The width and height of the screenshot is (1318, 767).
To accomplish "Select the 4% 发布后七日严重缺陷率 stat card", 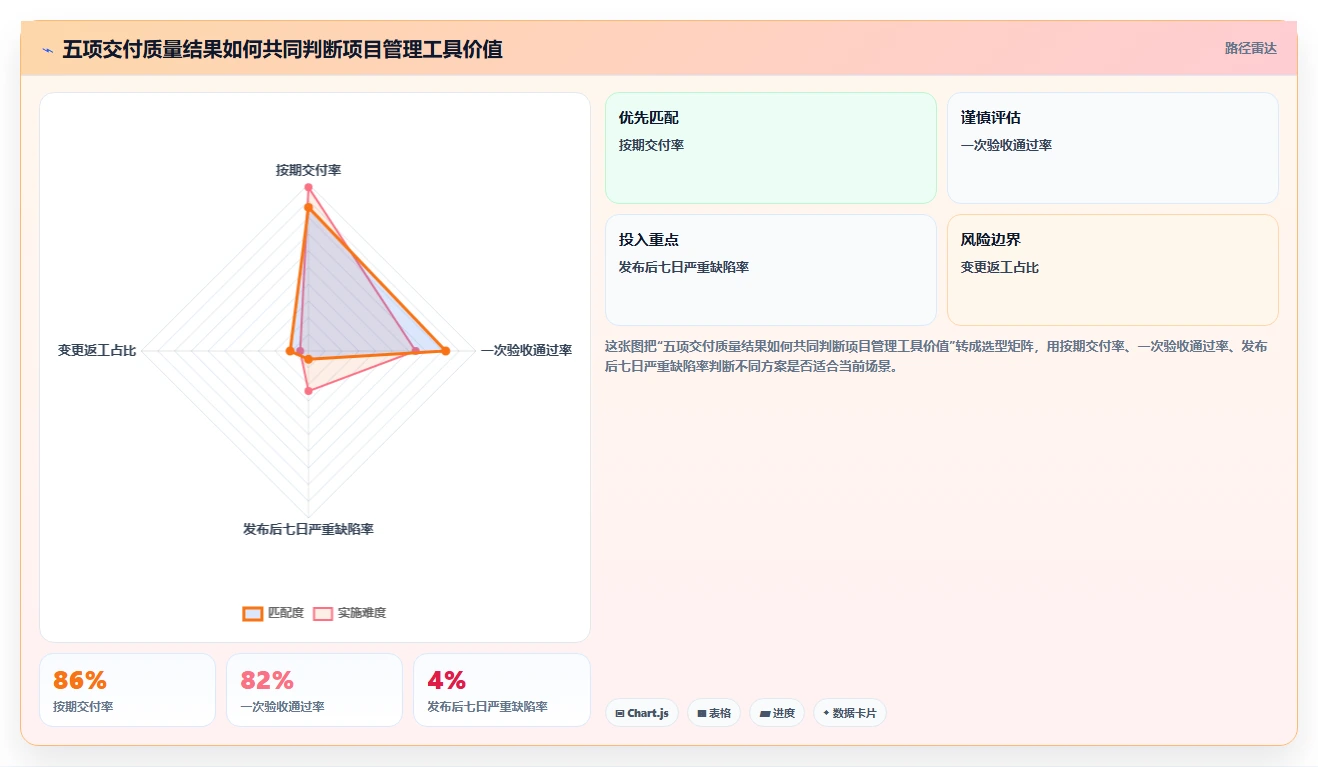I will pos(502,690).
